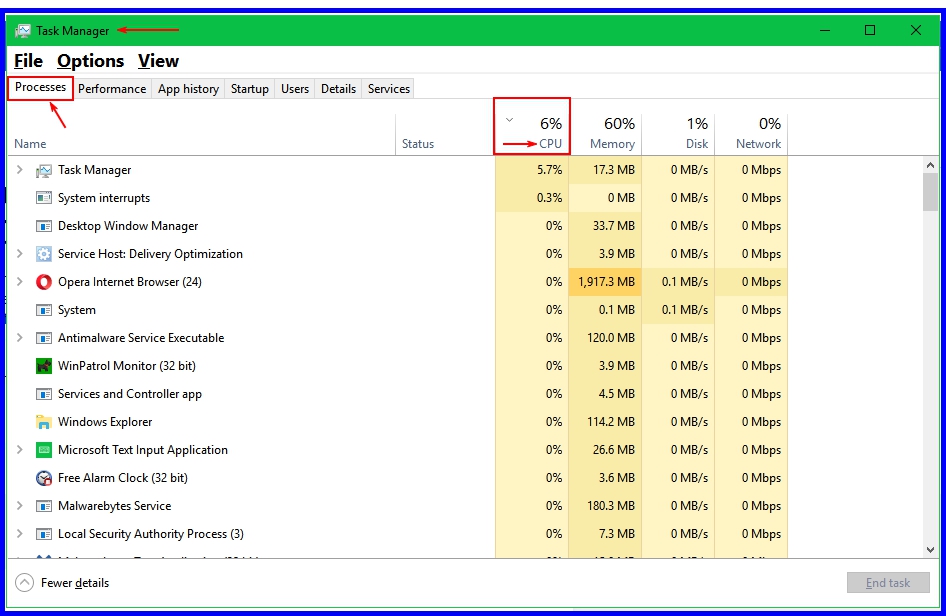Viewport: 946px width, 616px height.
Task: Select the Desktop Window Manager row name
Action: tap(128, 226)
